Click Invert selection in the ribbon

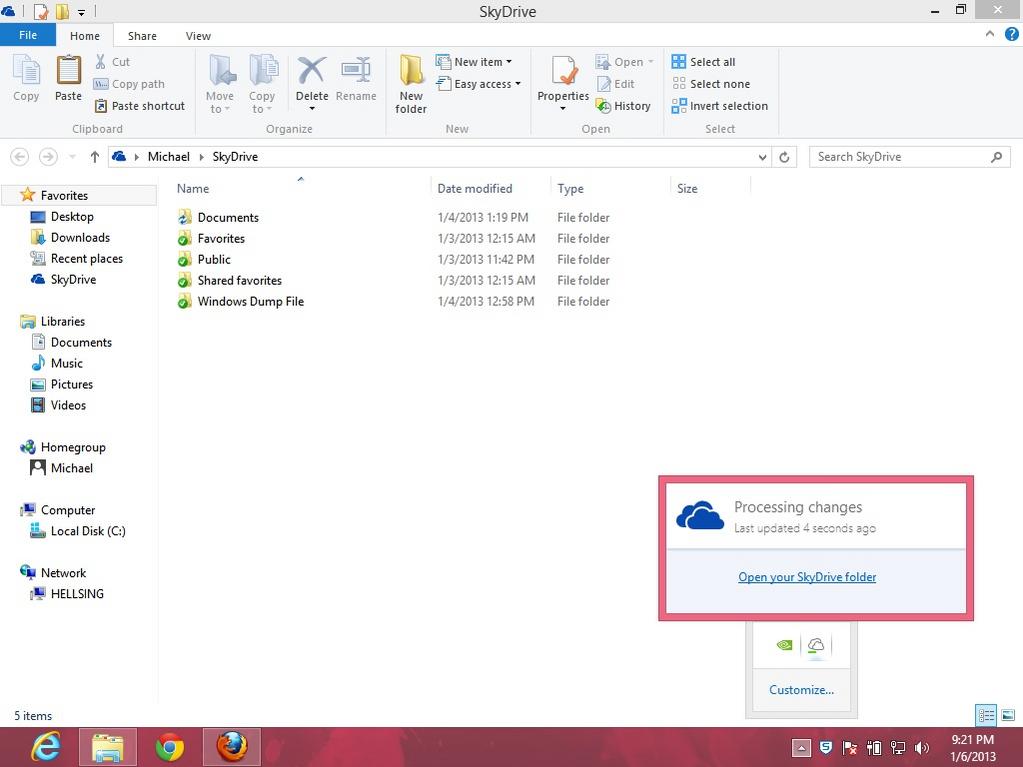[720, 106]
